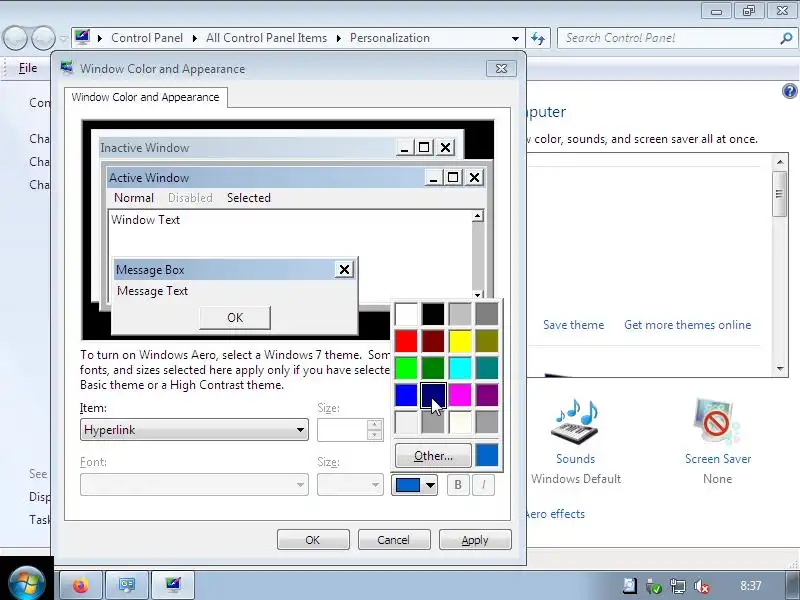Open the Screen Saver icon

click(717, 422)
